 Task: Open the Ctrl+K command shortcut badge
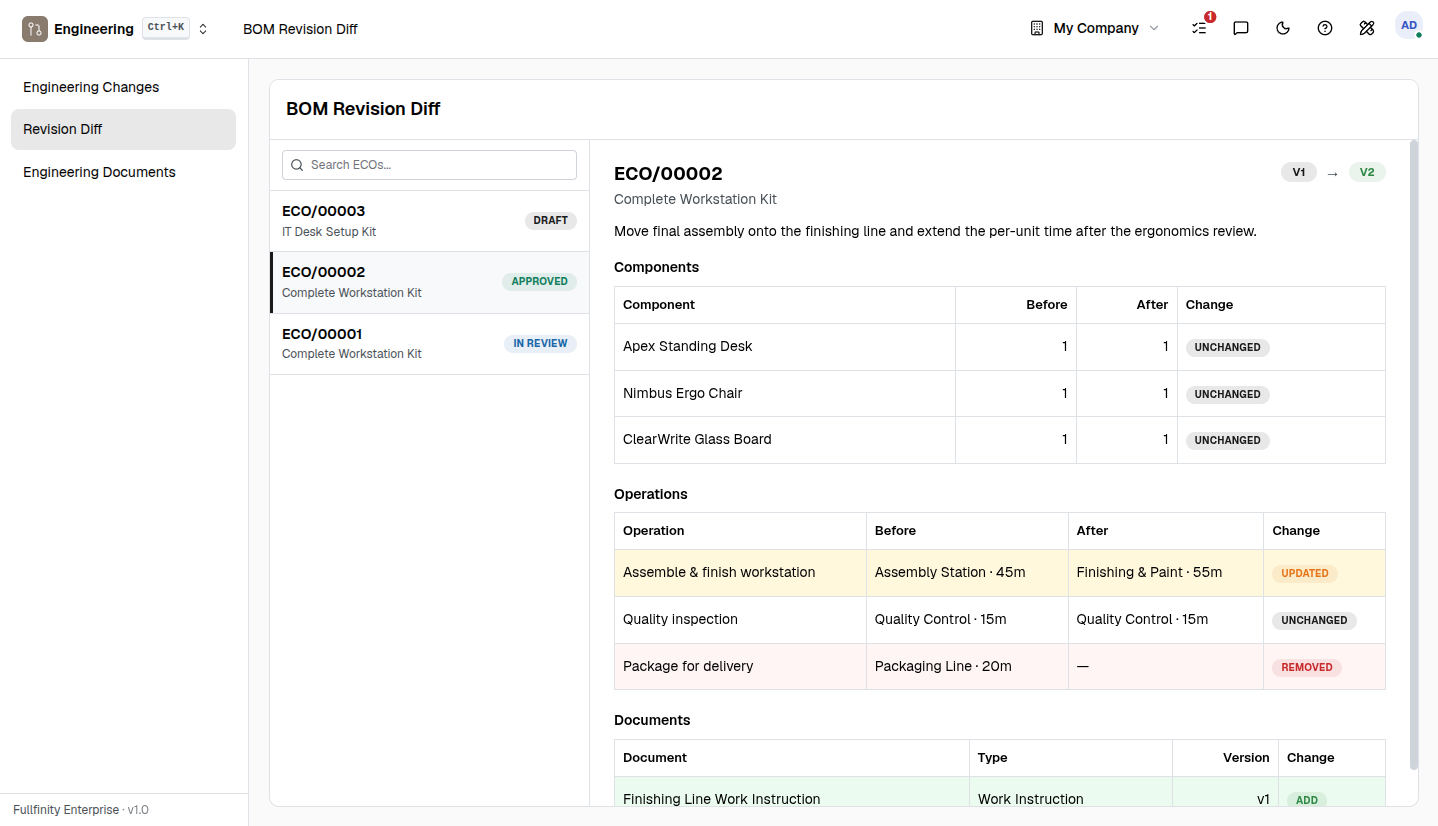pos(166,28)
